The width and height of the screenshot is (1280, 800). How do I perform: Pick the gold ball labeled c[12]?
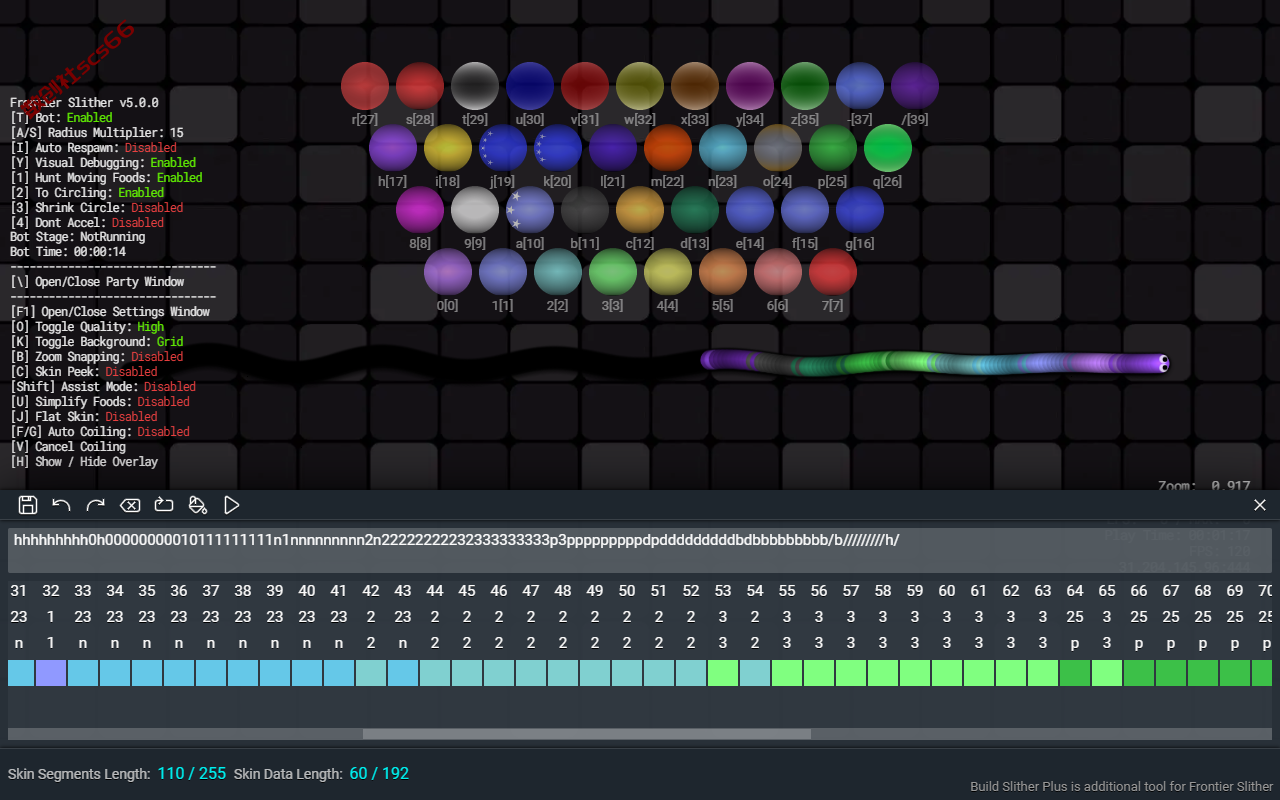640,210
